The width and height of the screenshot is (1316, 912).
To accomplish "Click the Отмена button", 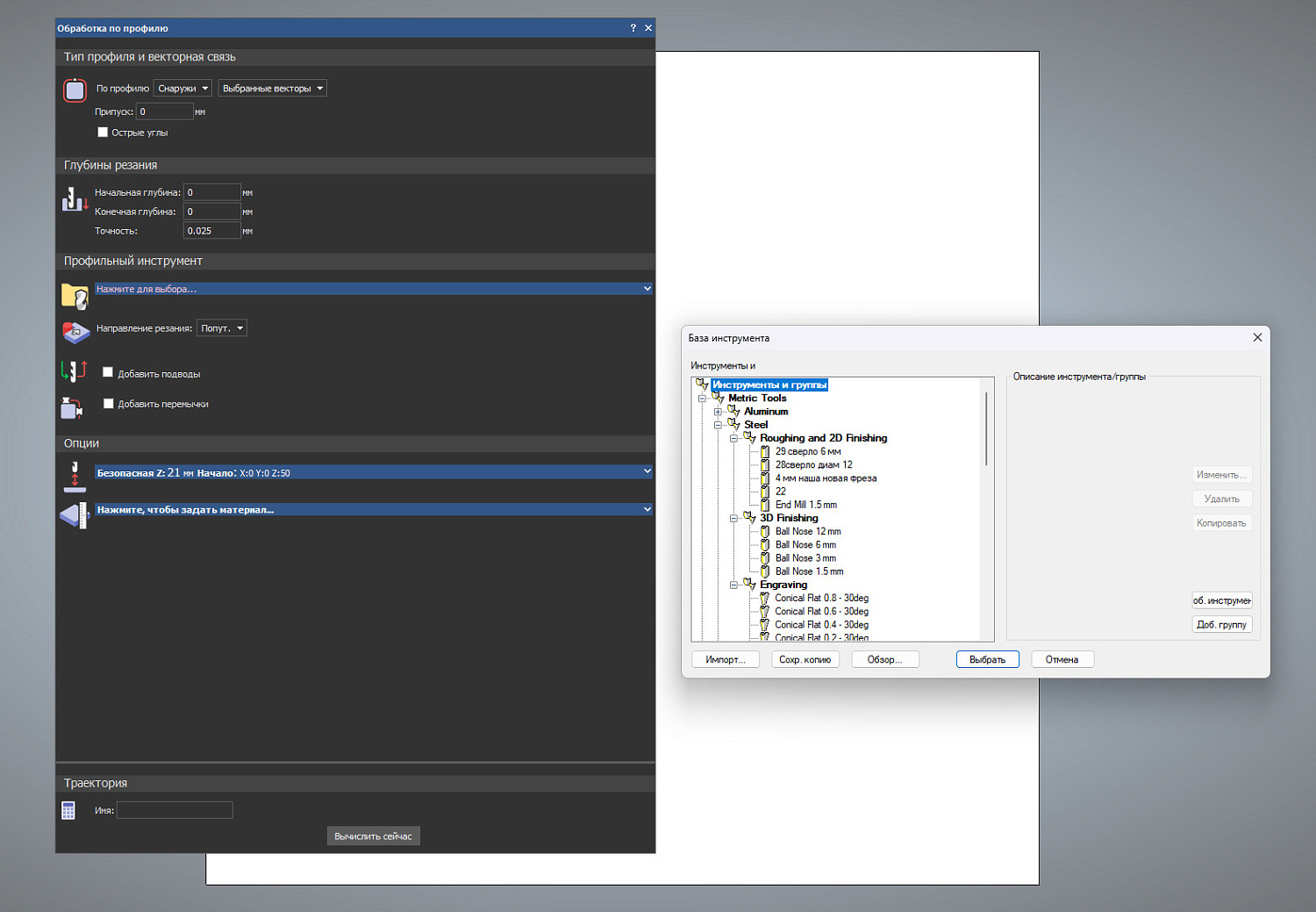I will [1062, 660].
